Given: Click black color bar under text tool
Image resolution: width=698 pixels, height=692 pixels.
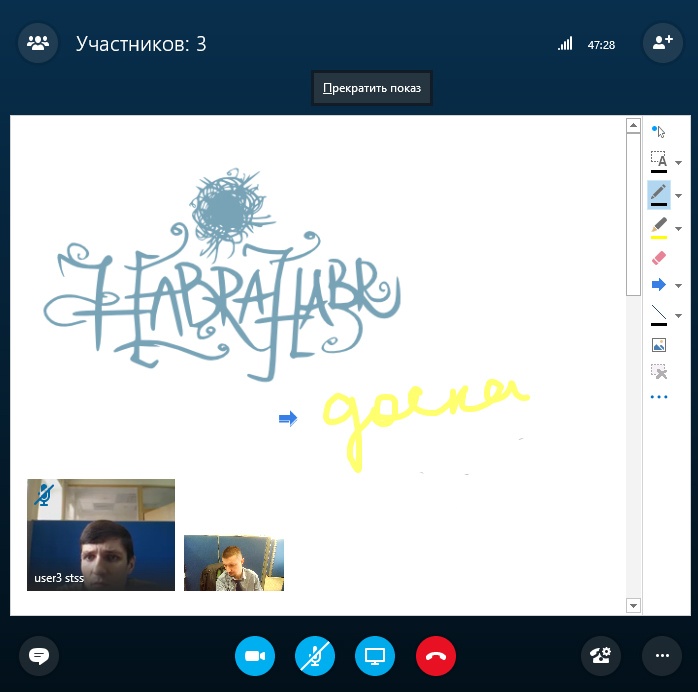Looking at the screenshot, I should point(659,171).
